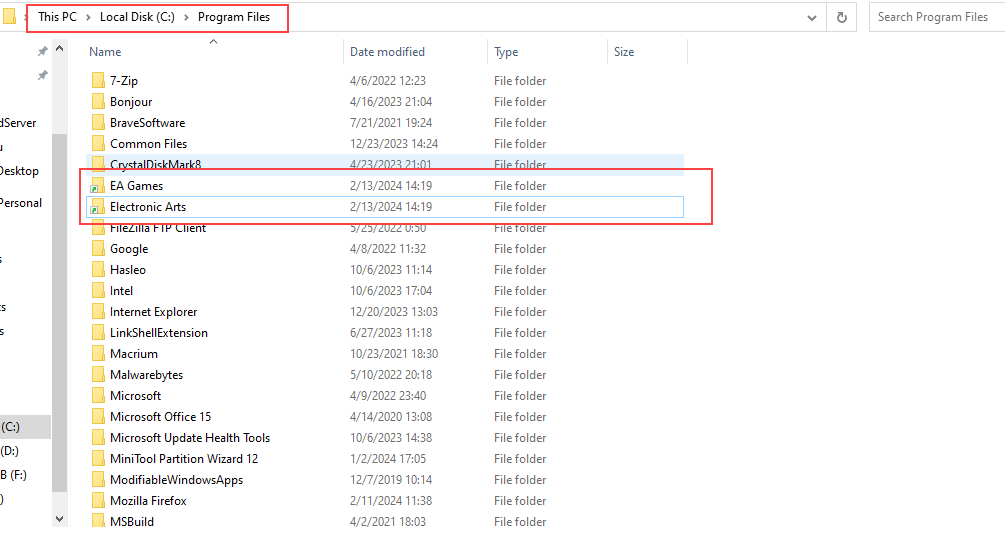Click the navigation pane scroll down arrow
This screenshot has width=1005, height=535.
[x=59, y=518]
